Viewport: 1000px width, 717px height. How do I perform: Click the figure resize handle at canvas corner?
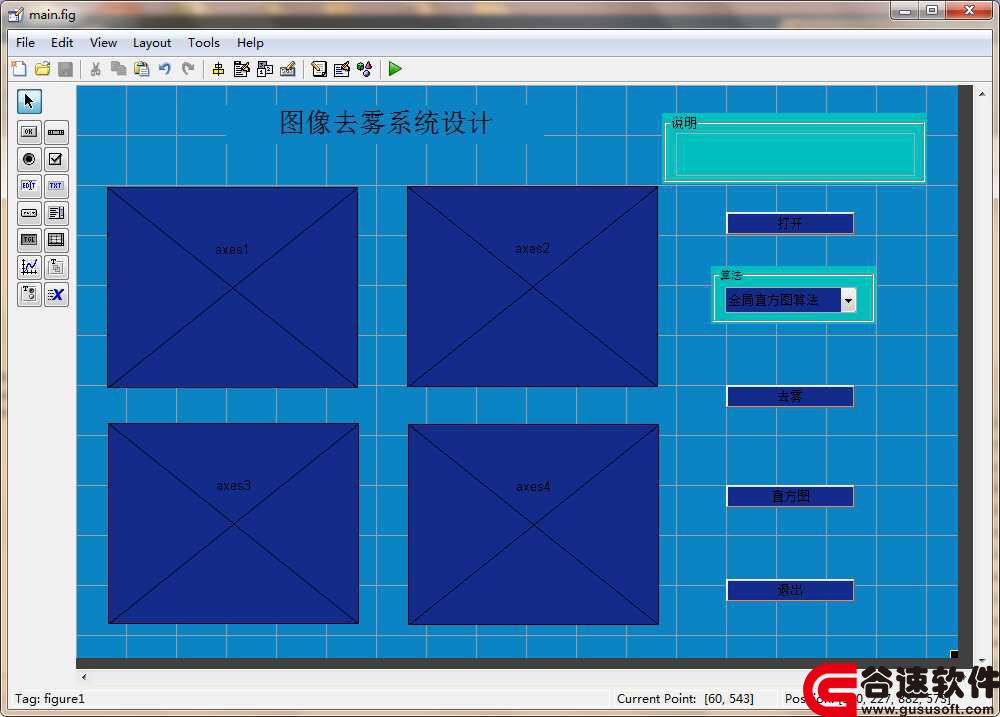[954, 654]
